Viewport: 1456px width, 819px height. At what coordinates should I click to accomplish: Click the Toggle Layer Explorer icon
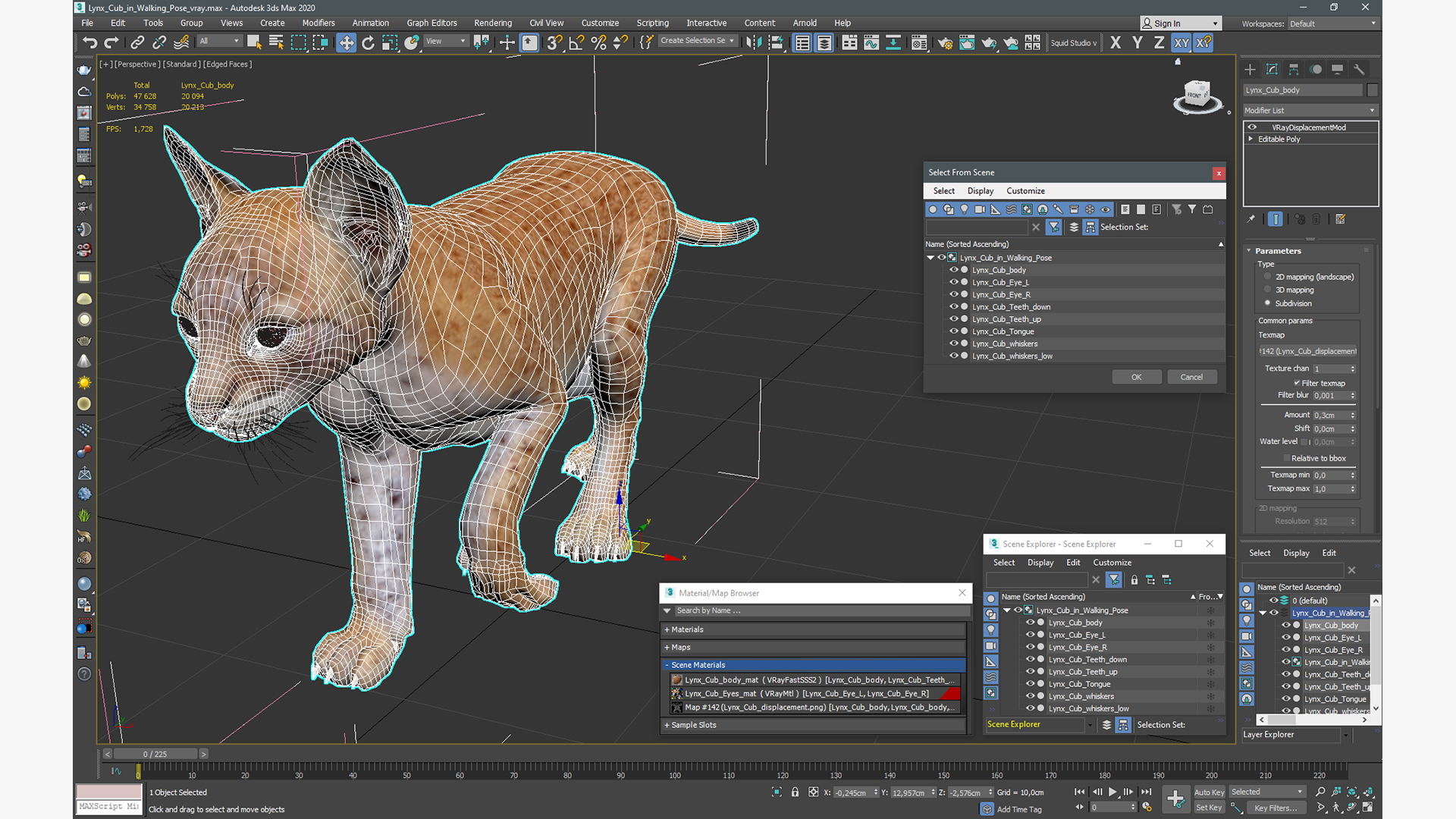[x=824, y=43]
